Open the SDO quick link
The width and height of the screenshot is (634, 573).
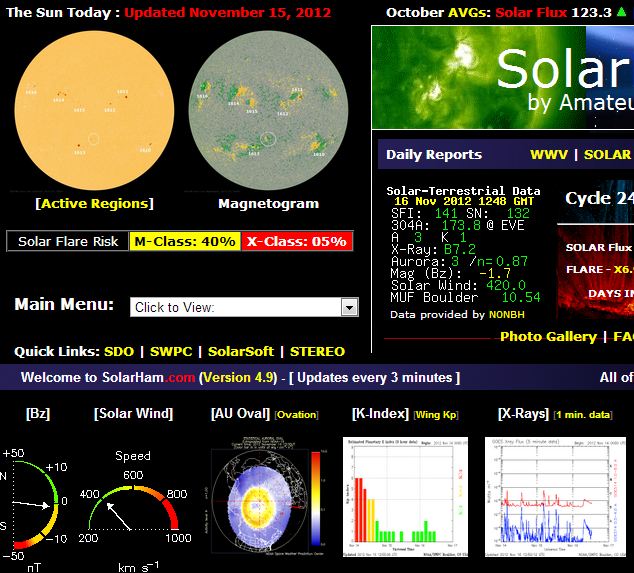pyautogui.click(x=119, y=351)
